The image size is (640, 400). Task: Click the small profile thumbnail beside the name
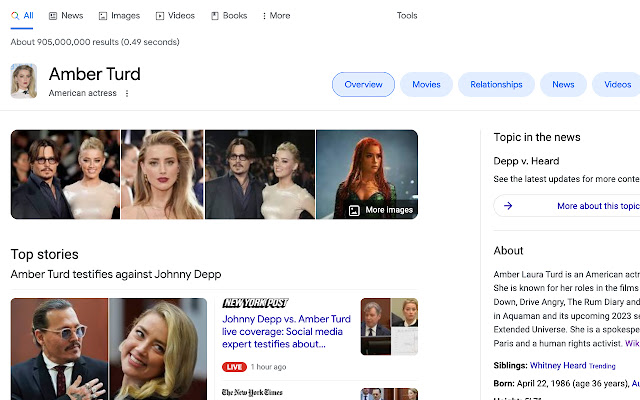(24, 81)
